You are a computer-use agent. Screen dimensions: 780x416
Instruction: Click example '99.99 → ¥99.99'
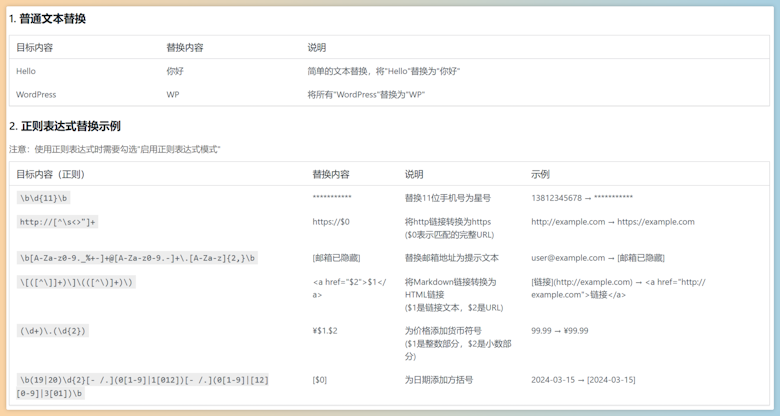click(x=560, y=331)
